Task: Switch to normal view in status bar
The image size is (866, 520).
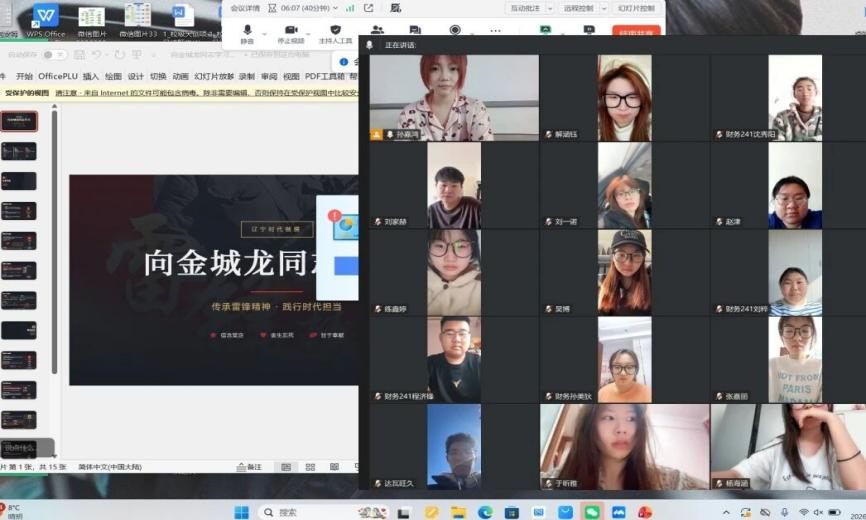Action: click(286, 467)
